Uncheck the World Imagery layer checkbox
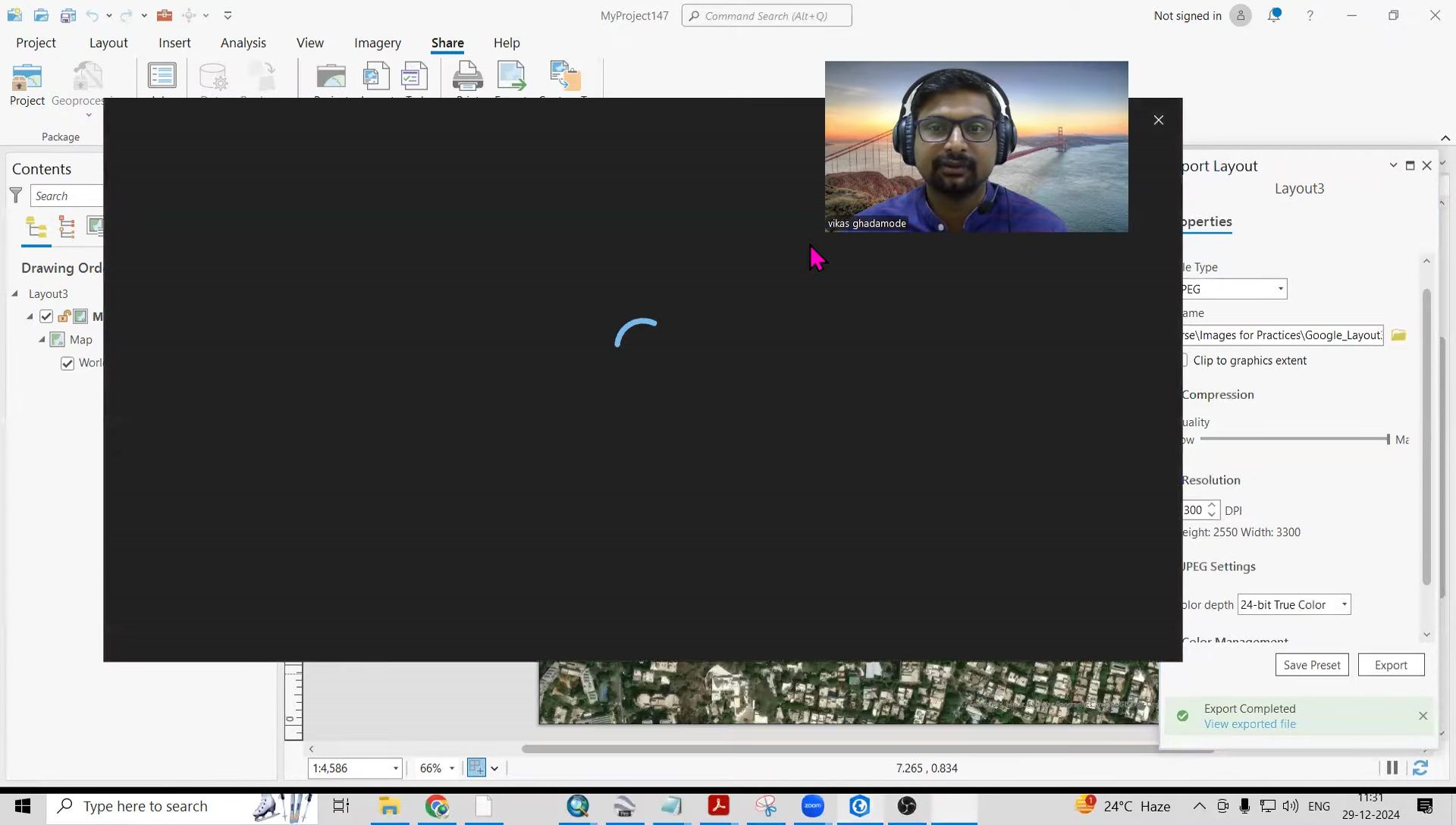This screenshot has height=825, width=1456. click(x=67, y=363)
